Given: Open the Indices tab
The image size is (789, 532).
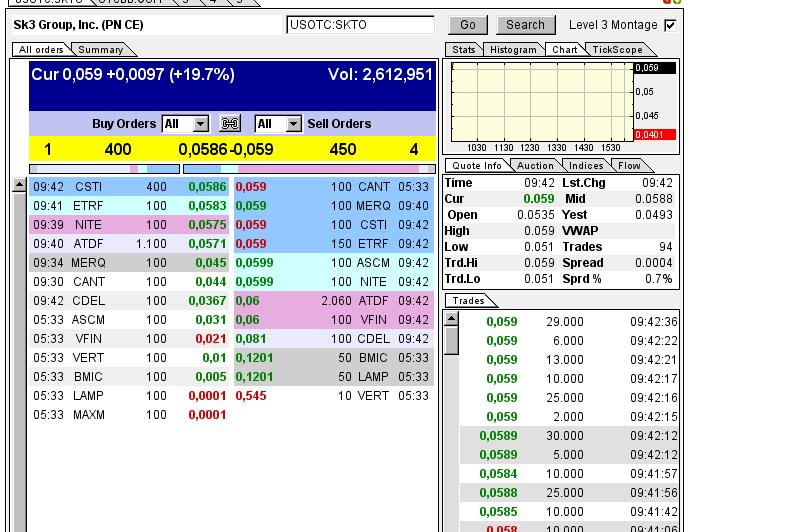Looking at the screenshot, I should click(x=586, y=166).
